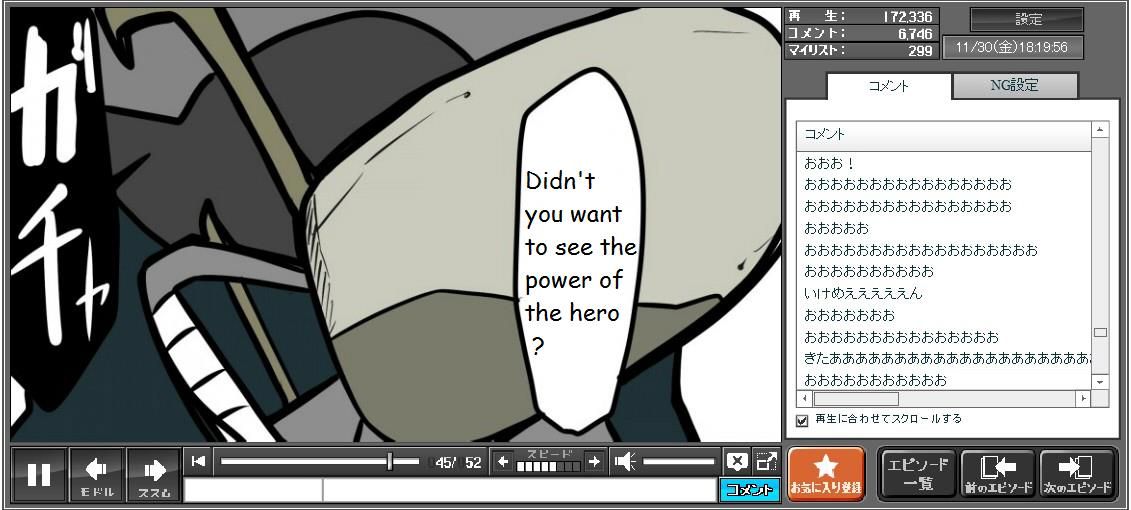Go to the previous episode (前のエピソード)
This screenshot has width=1131, height=510.
point(998,473)
